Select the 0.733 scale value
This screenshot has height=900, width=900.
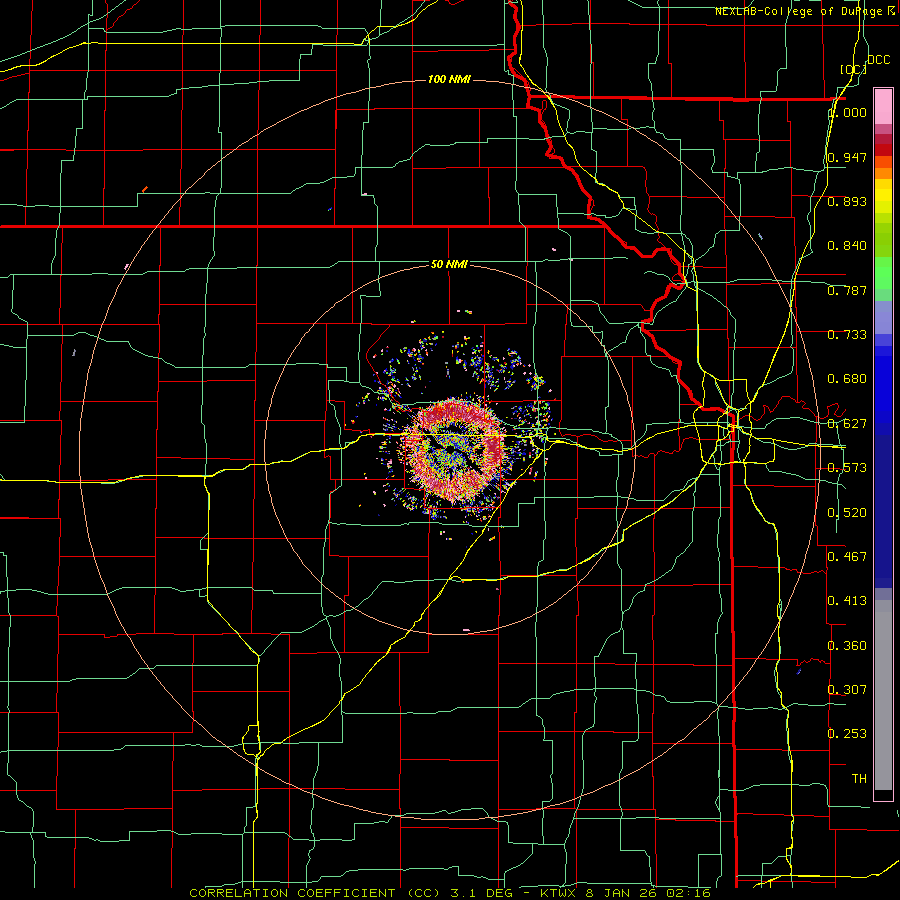pos(847,335)
